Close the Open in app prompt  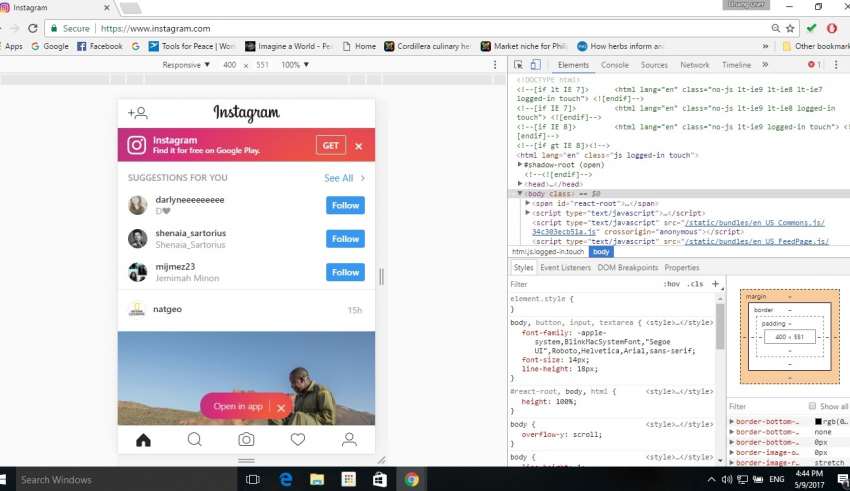[281, 408]
